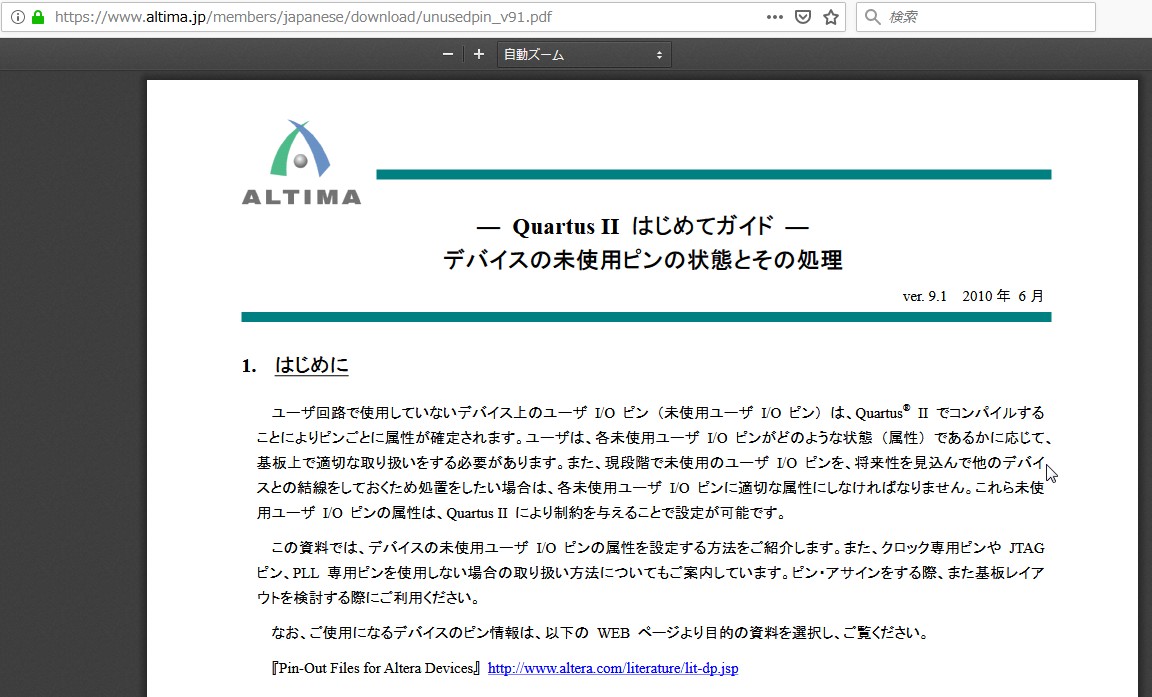Viewport: 1152px width, 697px height.
Task: Open the page actions three-dot menu
Action: pyautogui.click(x=774, y=16)
